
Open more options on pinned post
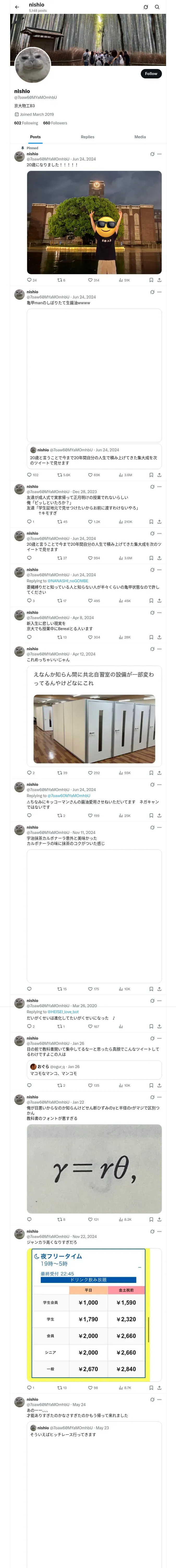click(x=160, y=154)
